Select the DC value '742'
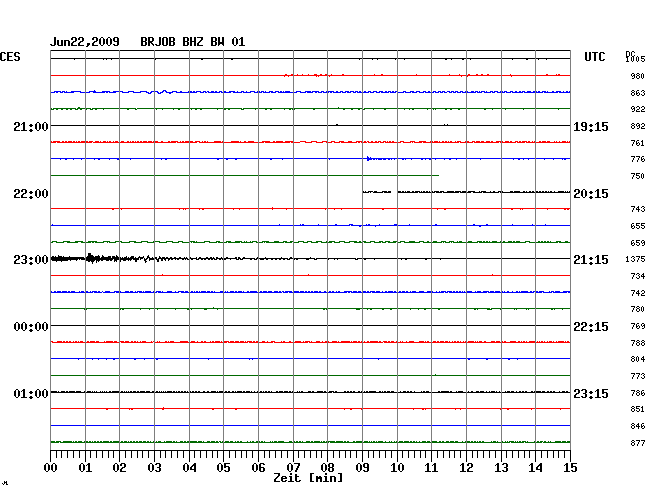Viewport: 650px width, 494px height. click(x=638, y=293)
